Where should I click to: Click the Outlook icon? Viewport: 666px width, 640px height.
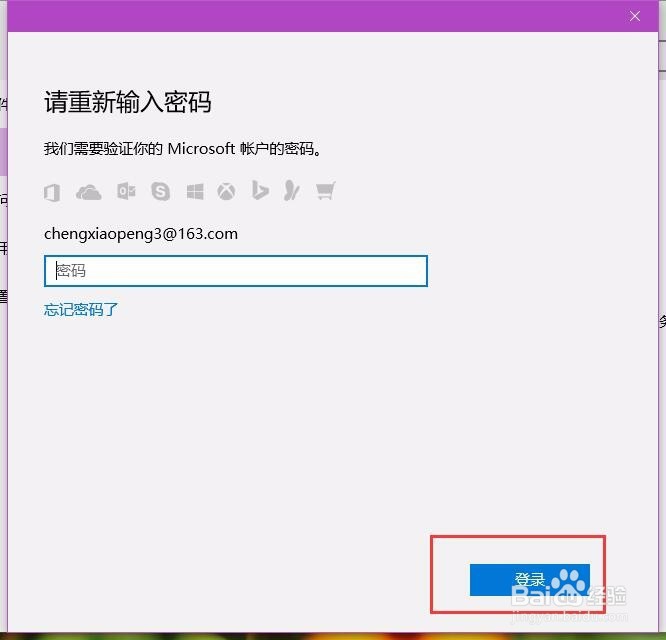pos(126,191)
